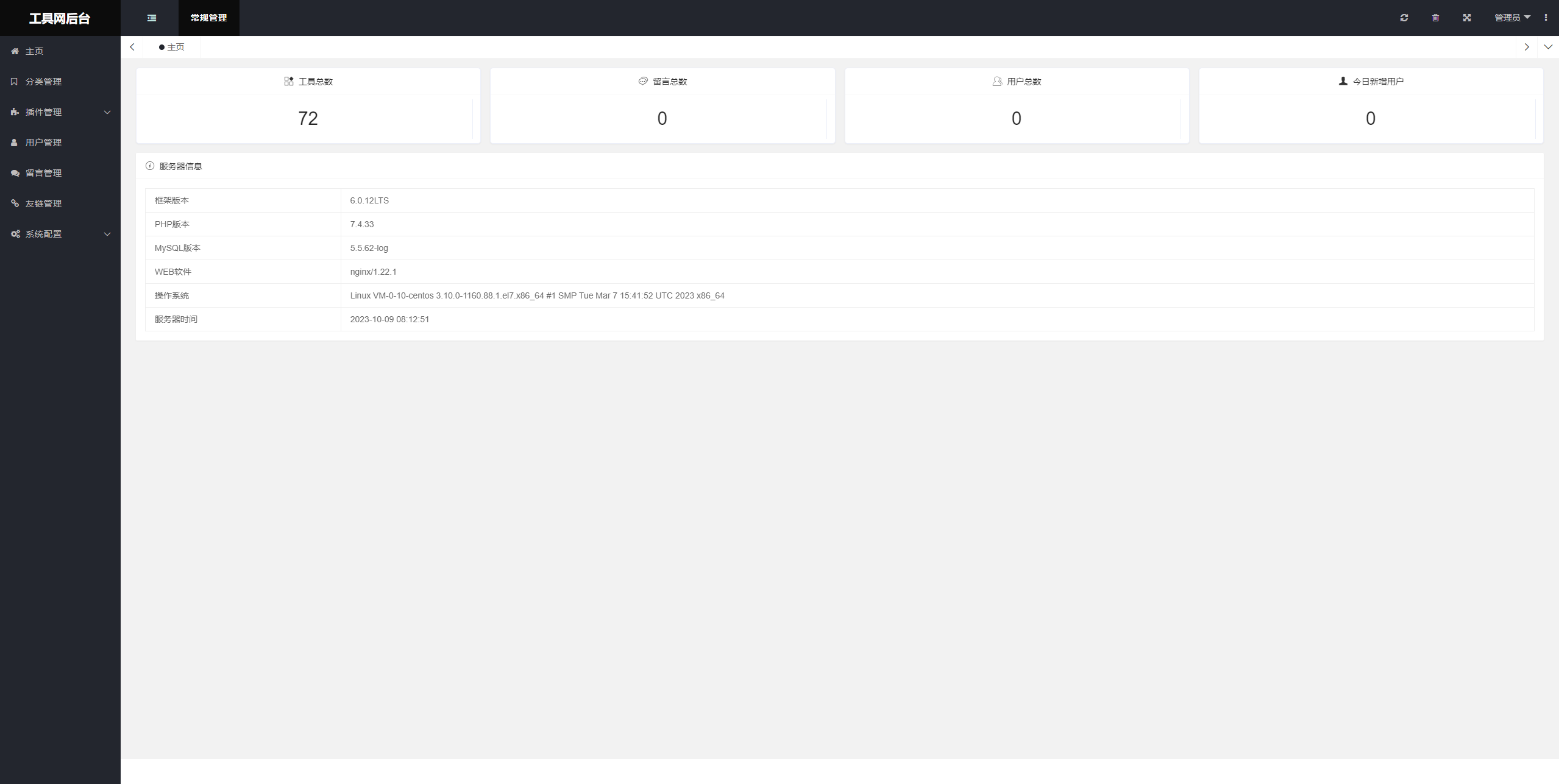Click the chat bubbles icon for 留言管理

tap(15, 173)
